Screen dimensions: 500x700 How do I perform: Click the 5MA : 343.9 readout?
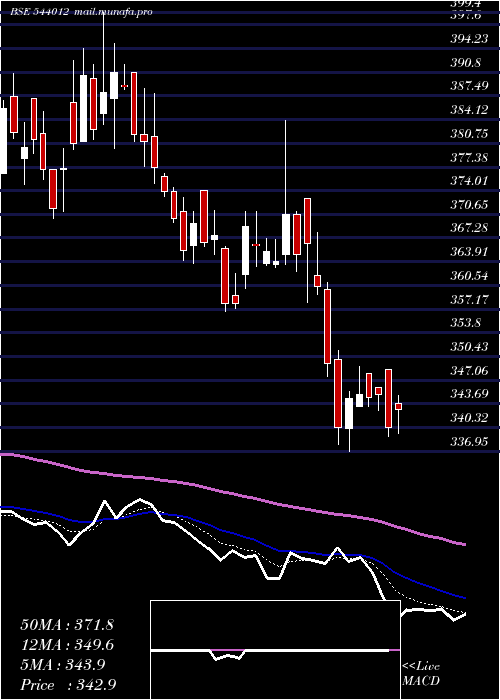(x=62, y=665)
